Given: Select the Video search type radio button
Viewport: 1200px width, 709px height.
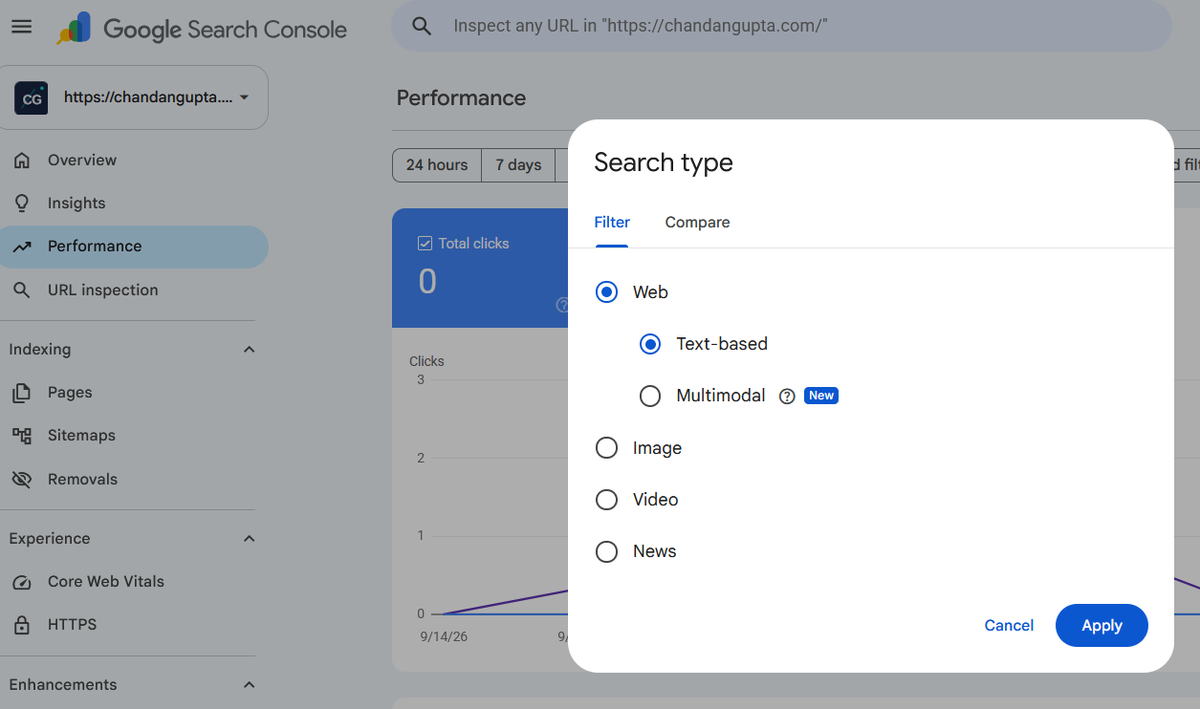Looking at the screenshot, I should click(x=606, y=499).
